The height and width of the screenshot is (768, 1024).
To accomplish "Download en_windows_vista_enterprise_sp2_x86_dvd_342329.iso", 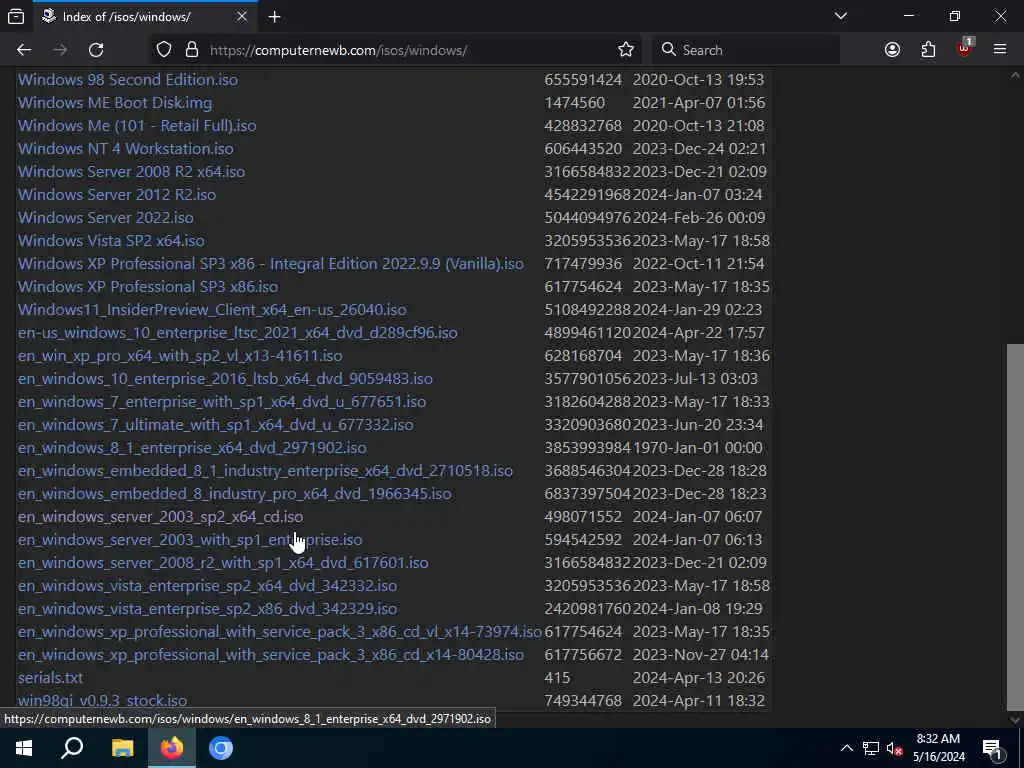I will point(207,608).
